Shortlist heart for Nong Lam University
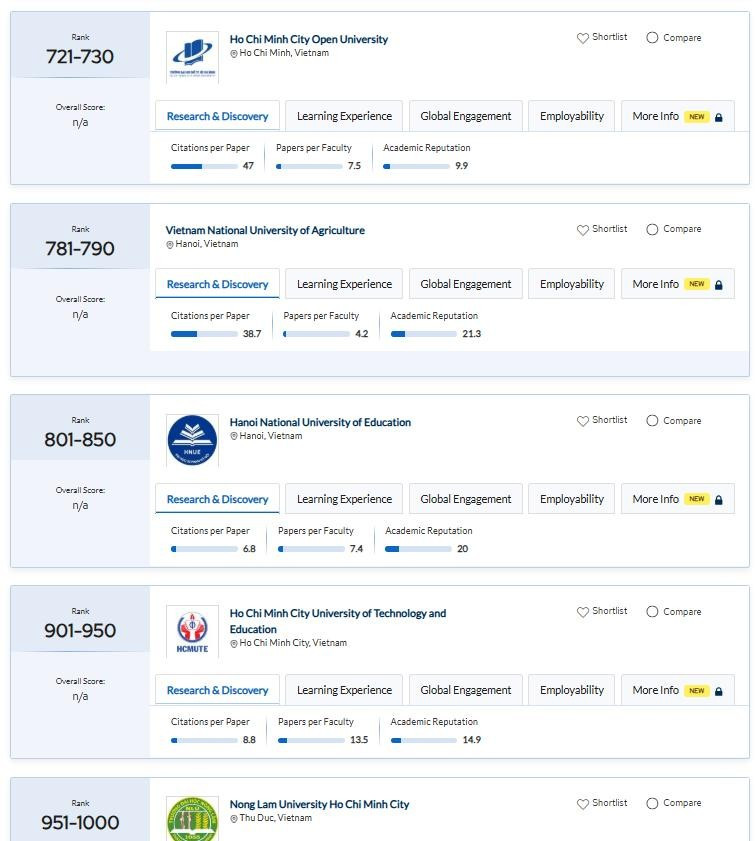This screenshot has height=841, width=756. pyautogui.click(x=583, y=804)
